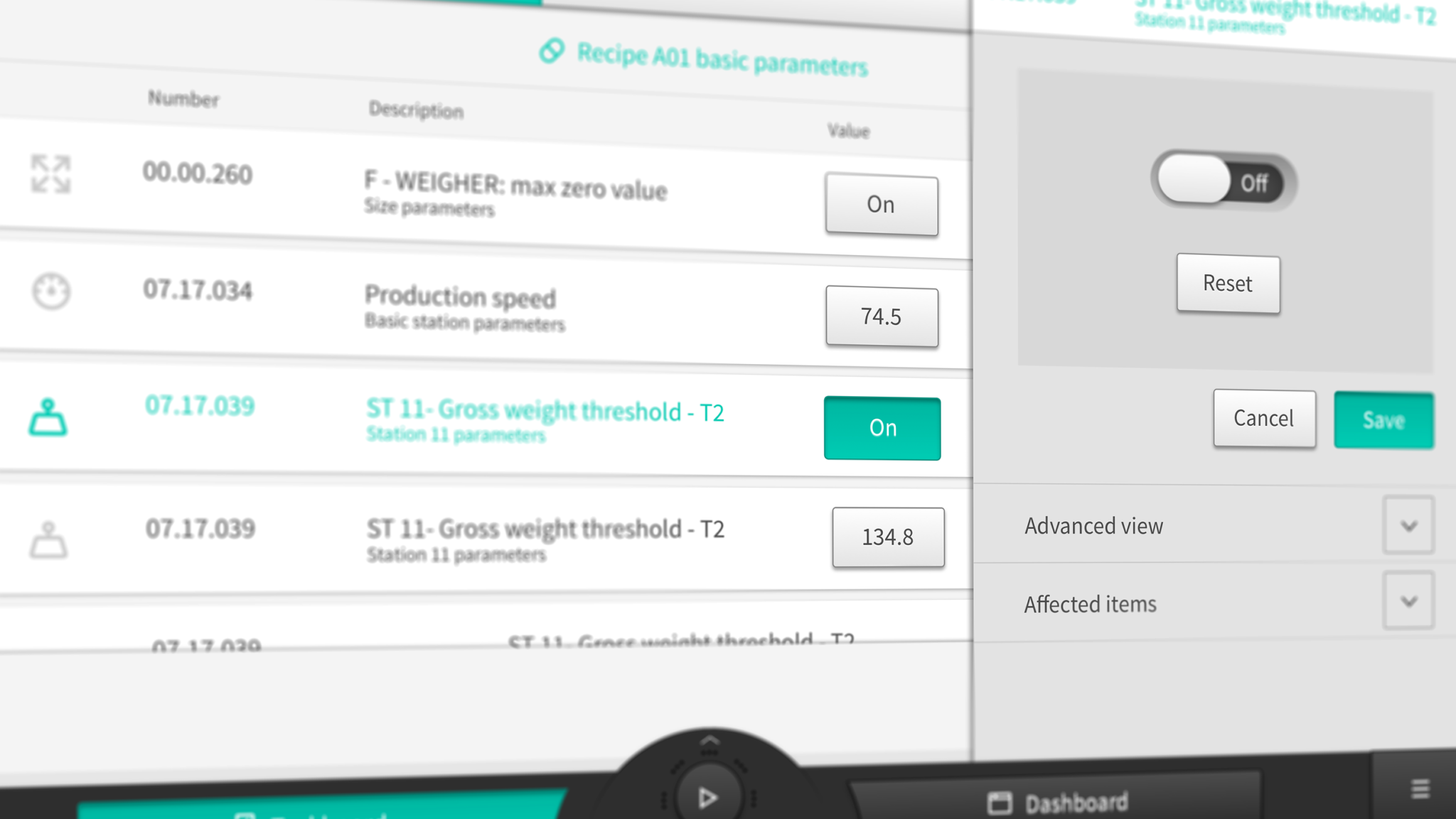Image resolution: width=1456 pixels, height=819 pixels.
Task: Click the gross weight threshold value 134.8
Action: pos(887,536)
